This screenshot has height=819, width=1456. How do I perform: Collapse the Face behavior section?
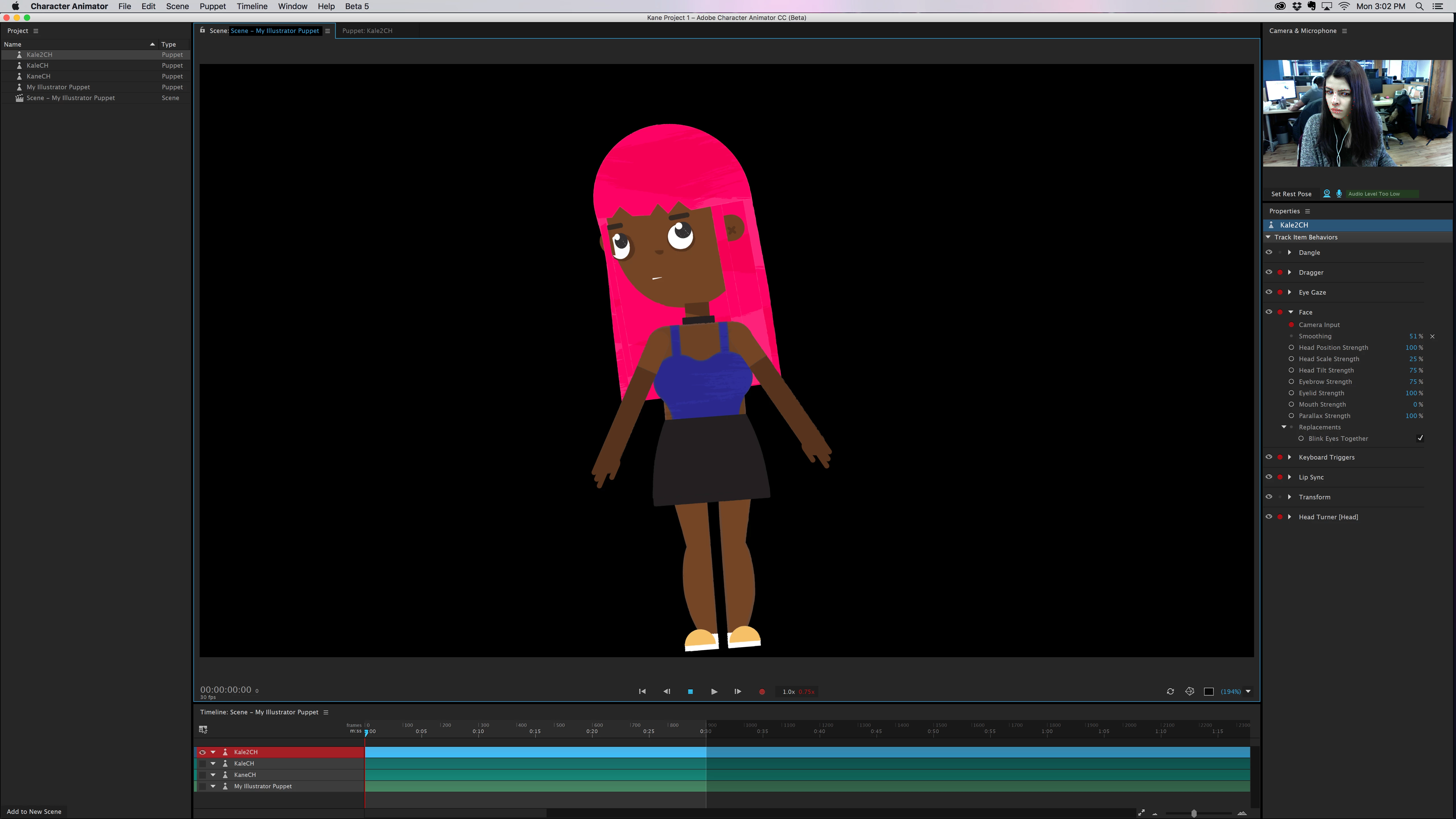point(1291,312)
